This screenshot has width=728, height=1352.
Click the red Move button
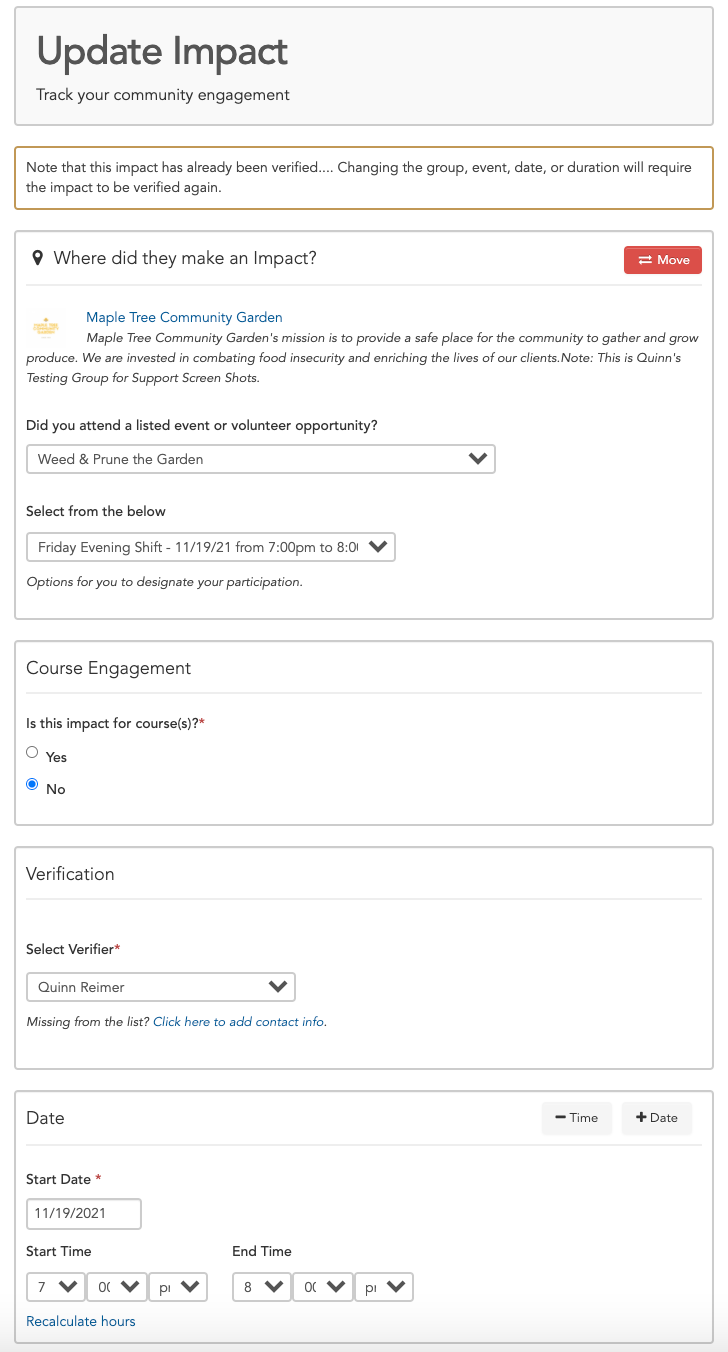(663, 260)
